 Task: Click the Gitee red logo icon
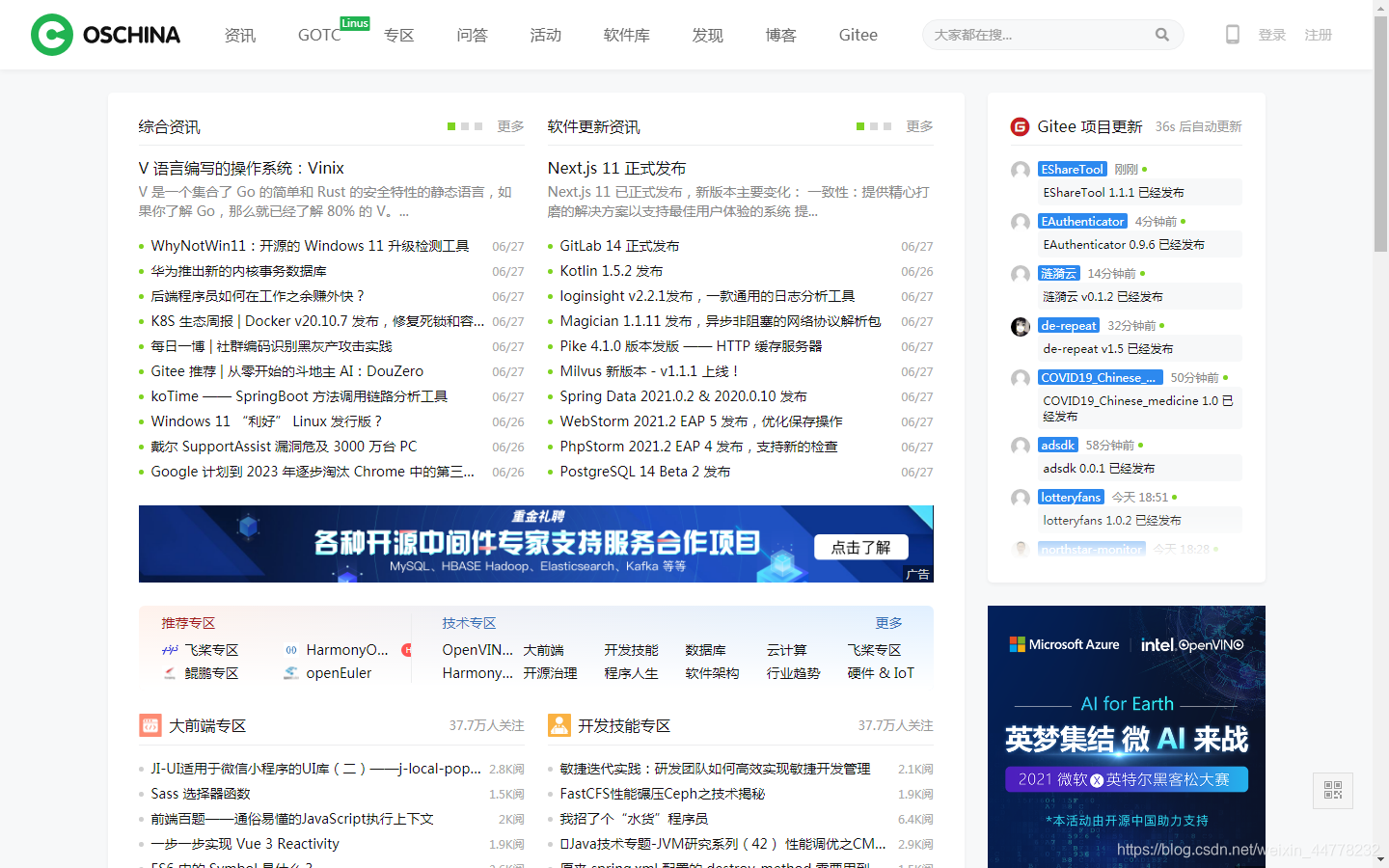(x=1020, y=126)
